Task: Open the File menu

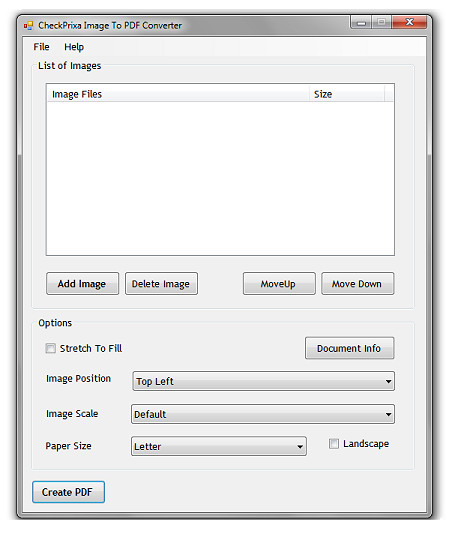Action: pyautogui.click(x=41, y=47)
